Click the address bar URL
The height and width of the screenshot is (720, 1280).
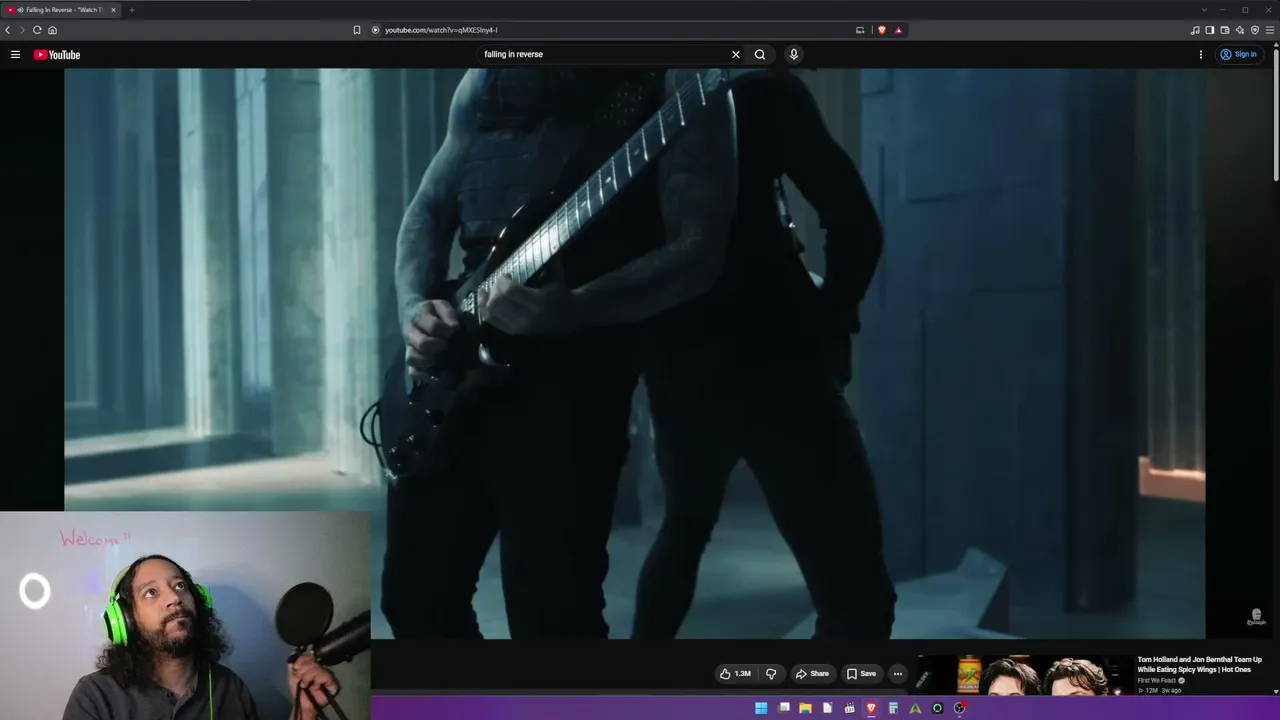point(441,30)
